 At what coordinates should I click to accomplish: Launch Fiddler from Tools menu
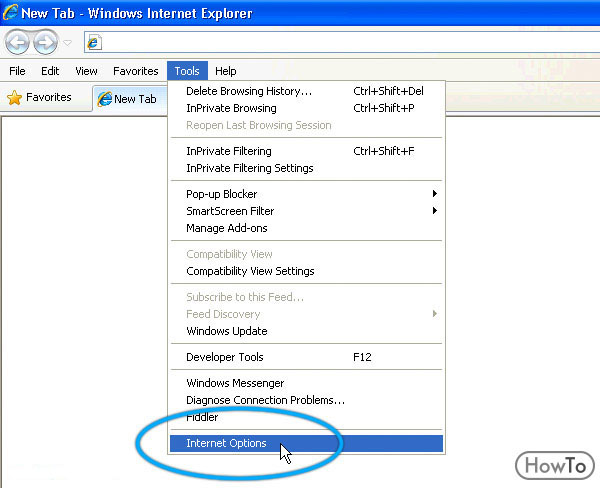coord(306,417)
